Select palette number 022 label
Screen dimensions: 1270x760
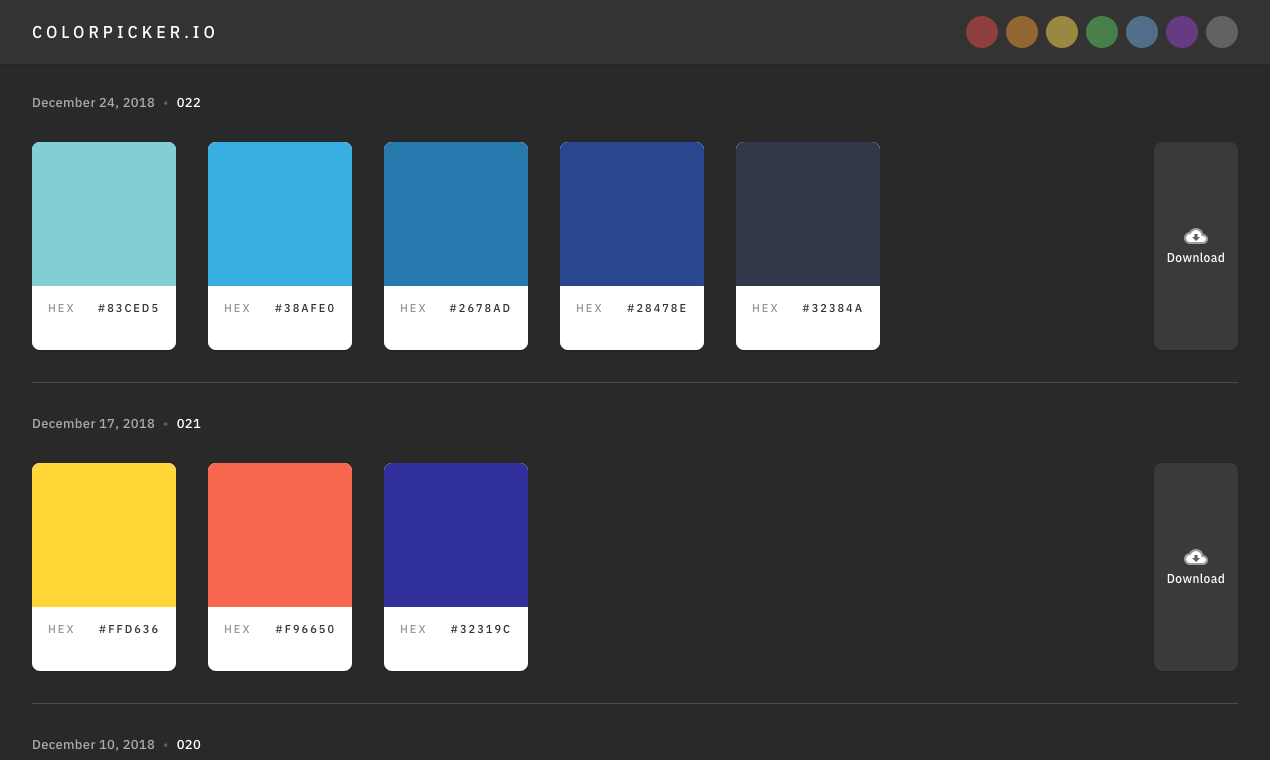188,102
